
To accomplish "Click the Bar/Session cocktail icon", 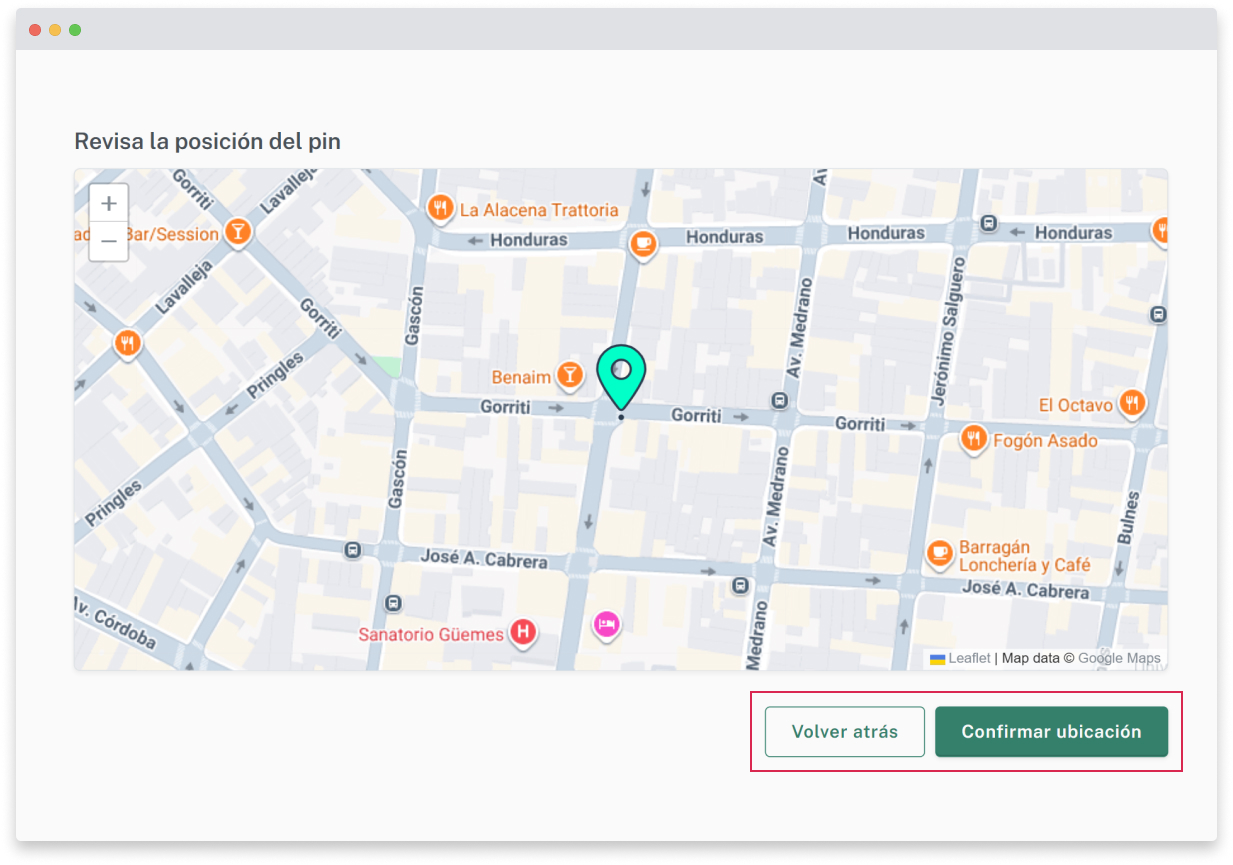I will [x=237, y=232].
